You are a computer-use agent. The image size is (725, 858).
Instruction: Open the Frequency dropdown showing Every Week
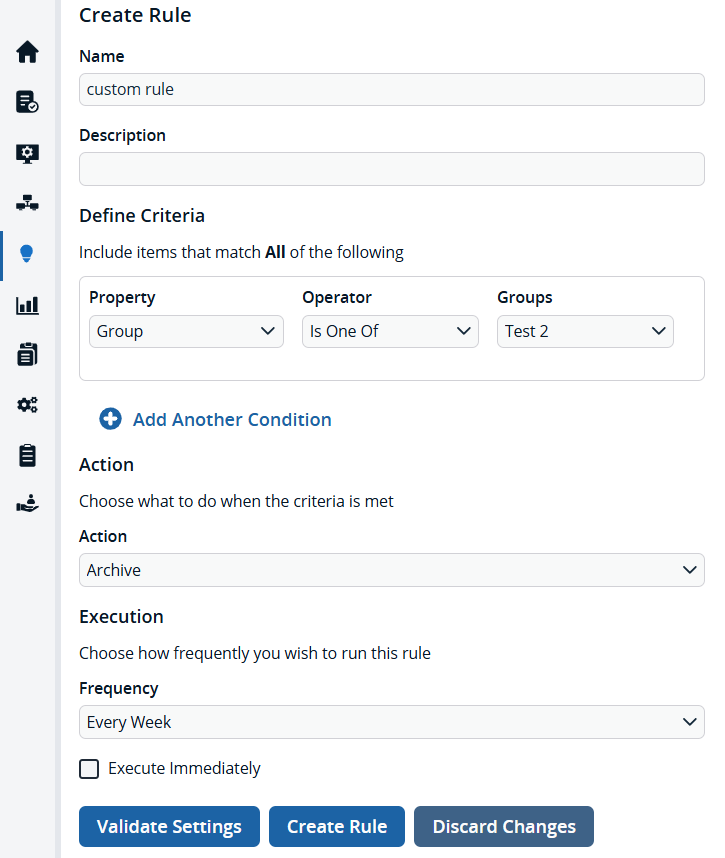[x=391, y=721]
